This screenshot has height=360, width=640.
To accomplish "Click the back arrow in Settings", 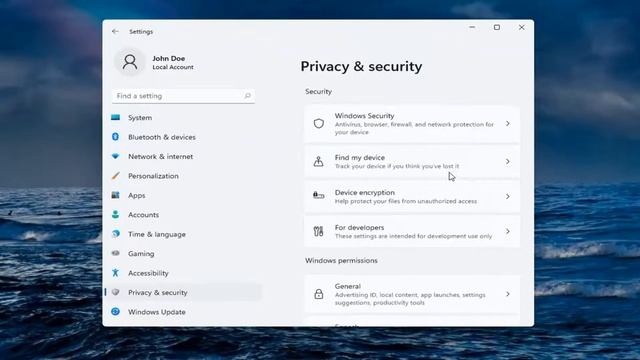I will pyautogui.click(x=115, y=31).
